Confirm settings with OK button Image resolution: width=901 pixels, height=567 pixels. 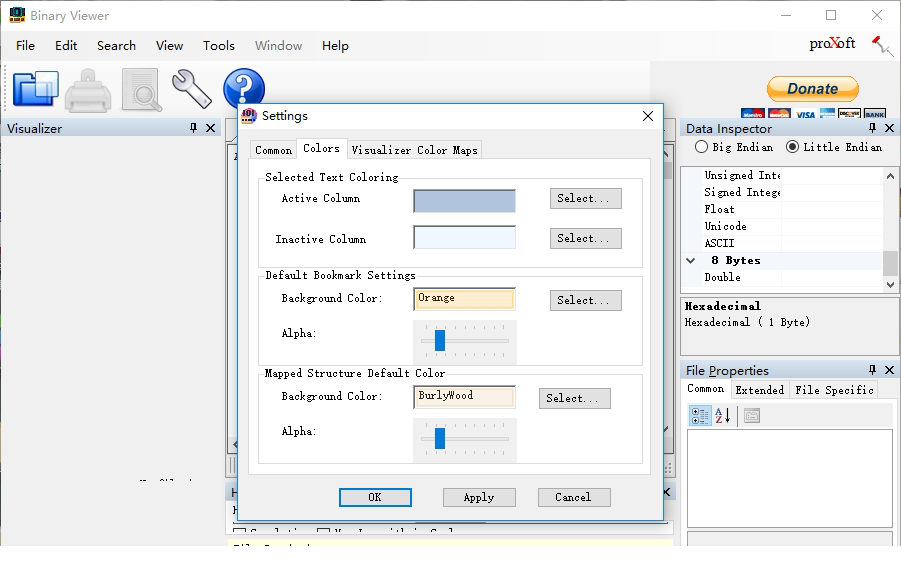375,497
